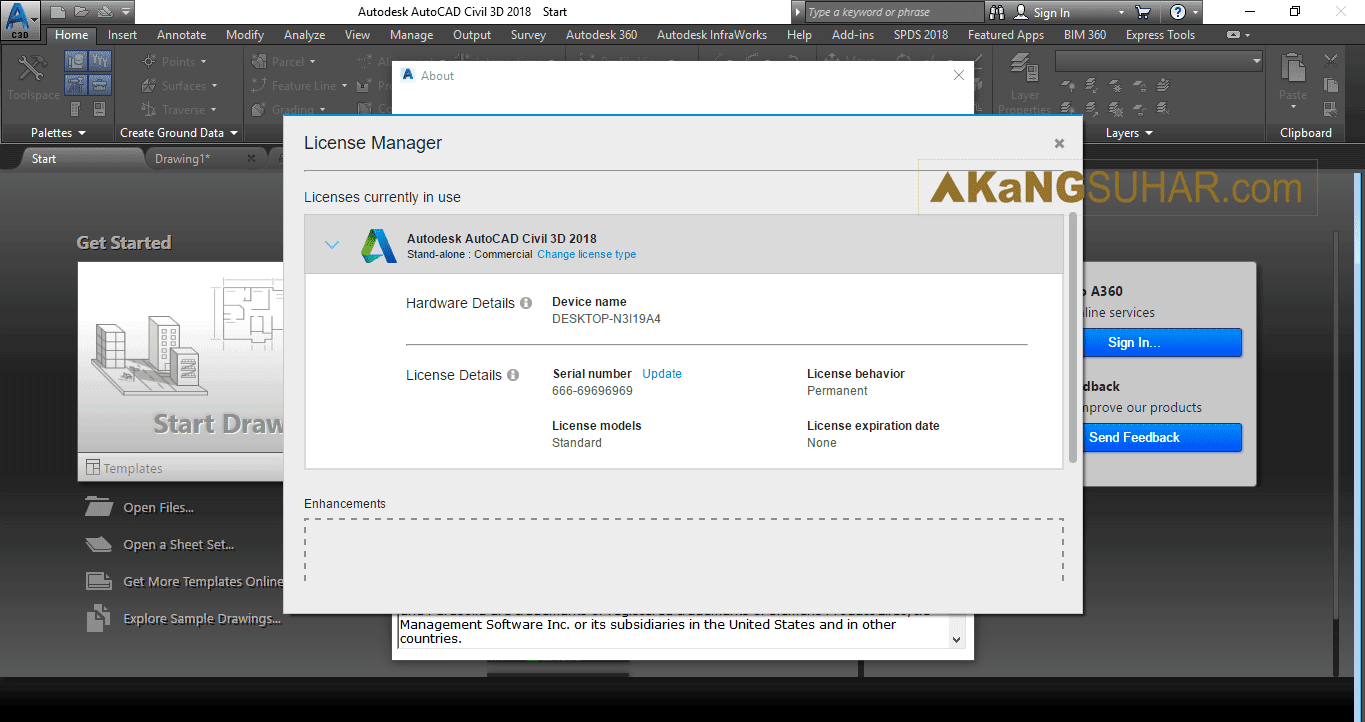
Task: Open the Survey ribbon tab
Action: tap(528, 35)
